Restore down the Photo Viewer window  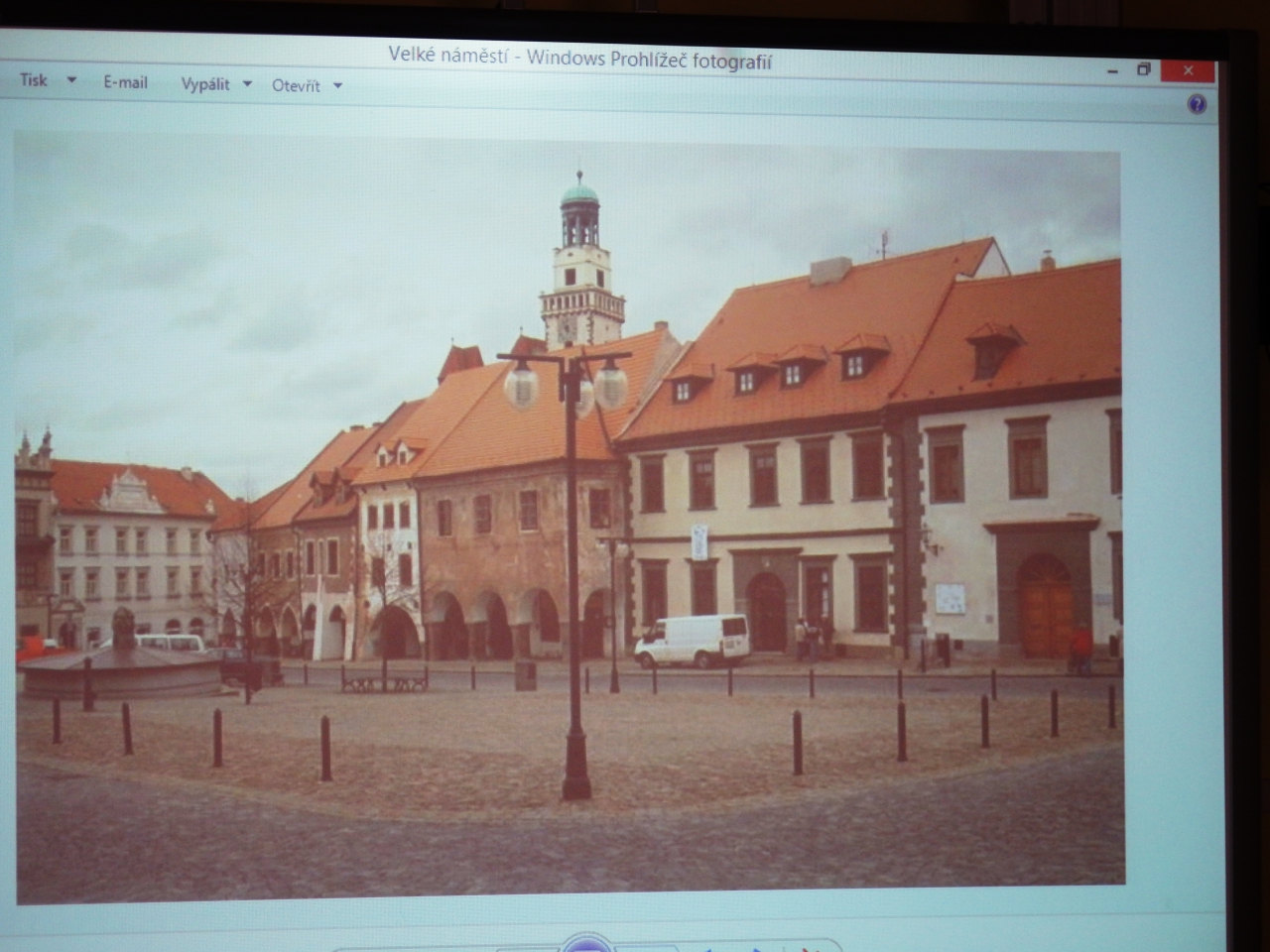coord(1144,69)
